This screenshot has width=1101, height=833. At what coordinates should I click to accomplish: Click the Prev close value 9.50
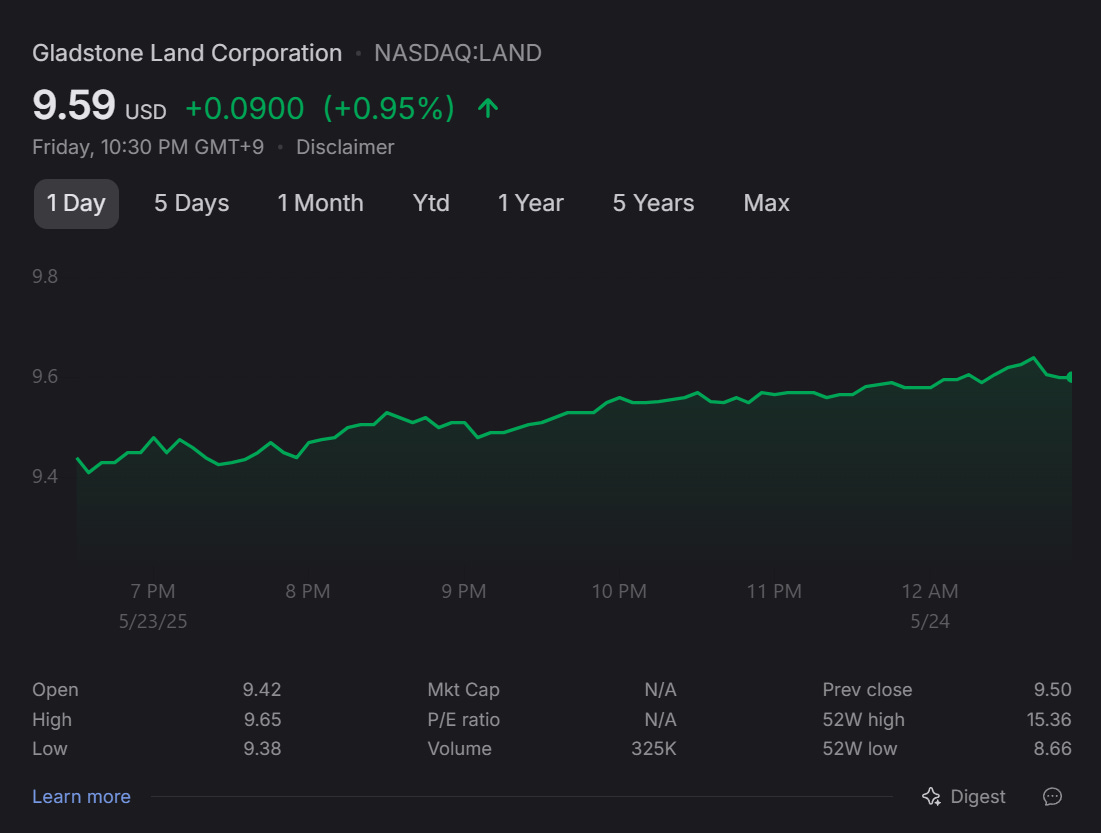click(1053, 690)
